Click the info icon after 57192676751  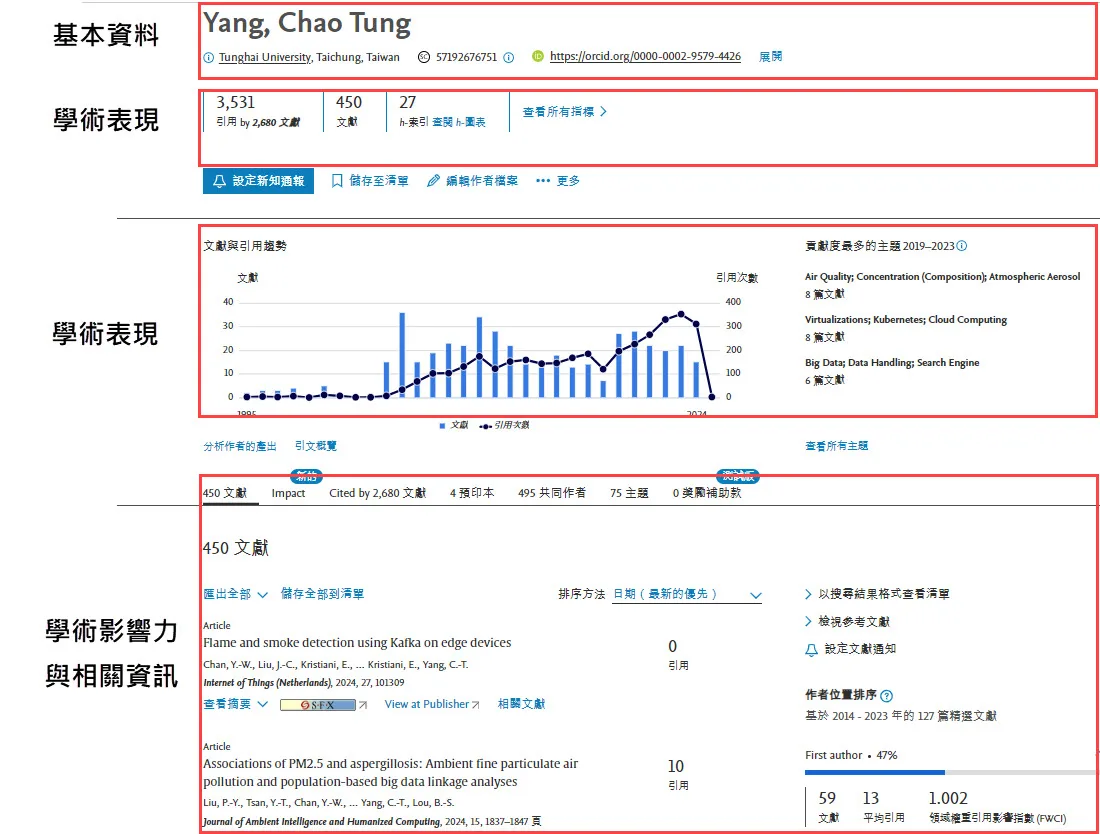pos(509,58)
